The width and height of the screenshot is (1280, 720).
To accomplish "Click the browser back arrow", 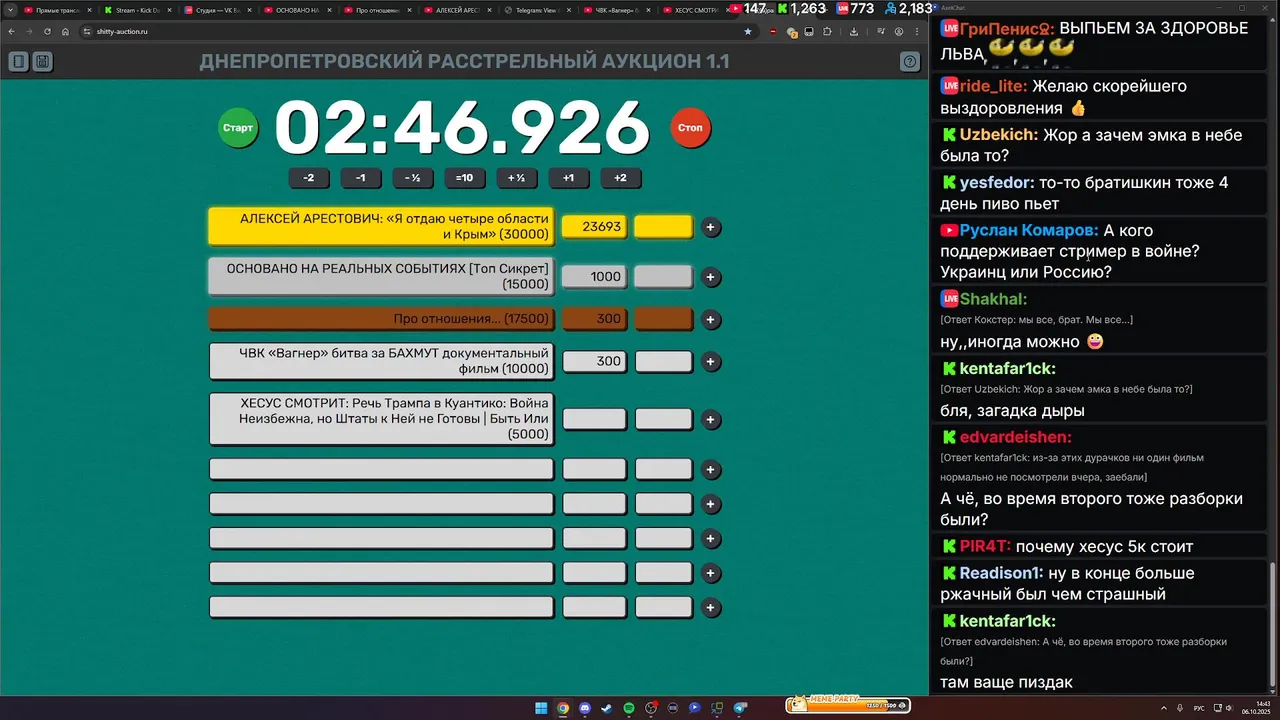I will [x=12, y=32].
